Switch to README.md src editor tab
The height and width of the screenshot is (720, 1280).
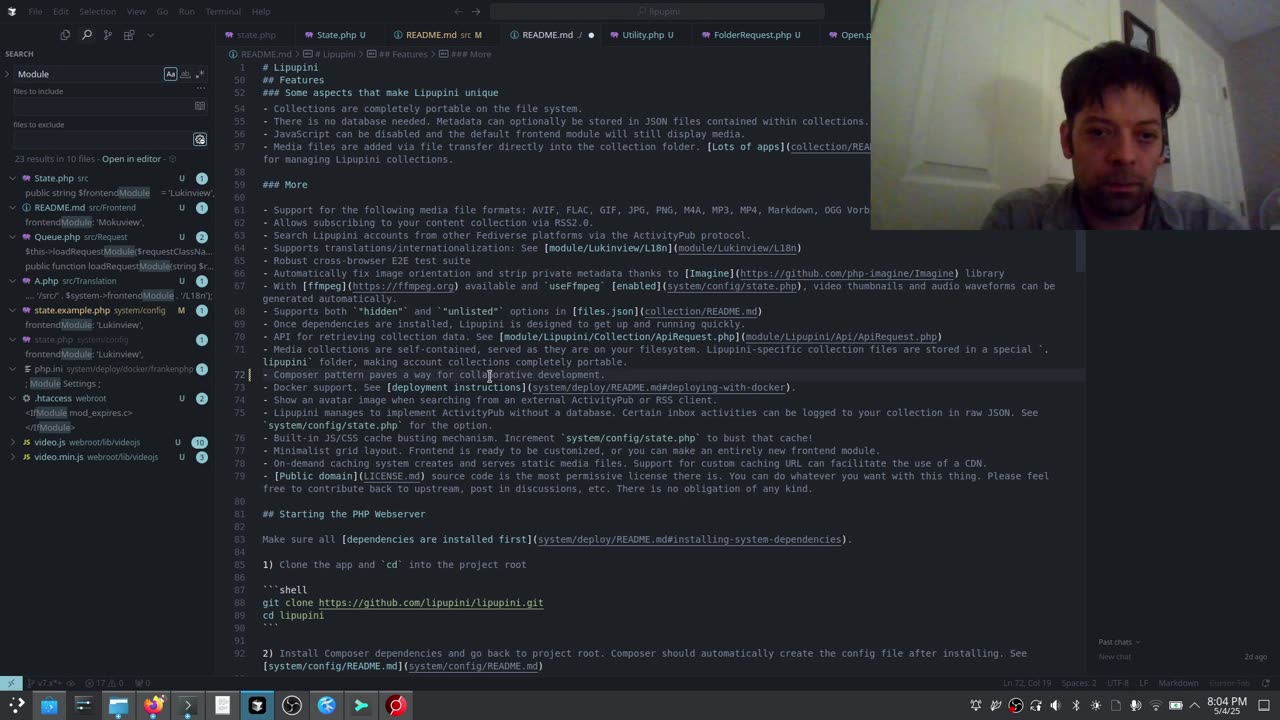(430, 35)
